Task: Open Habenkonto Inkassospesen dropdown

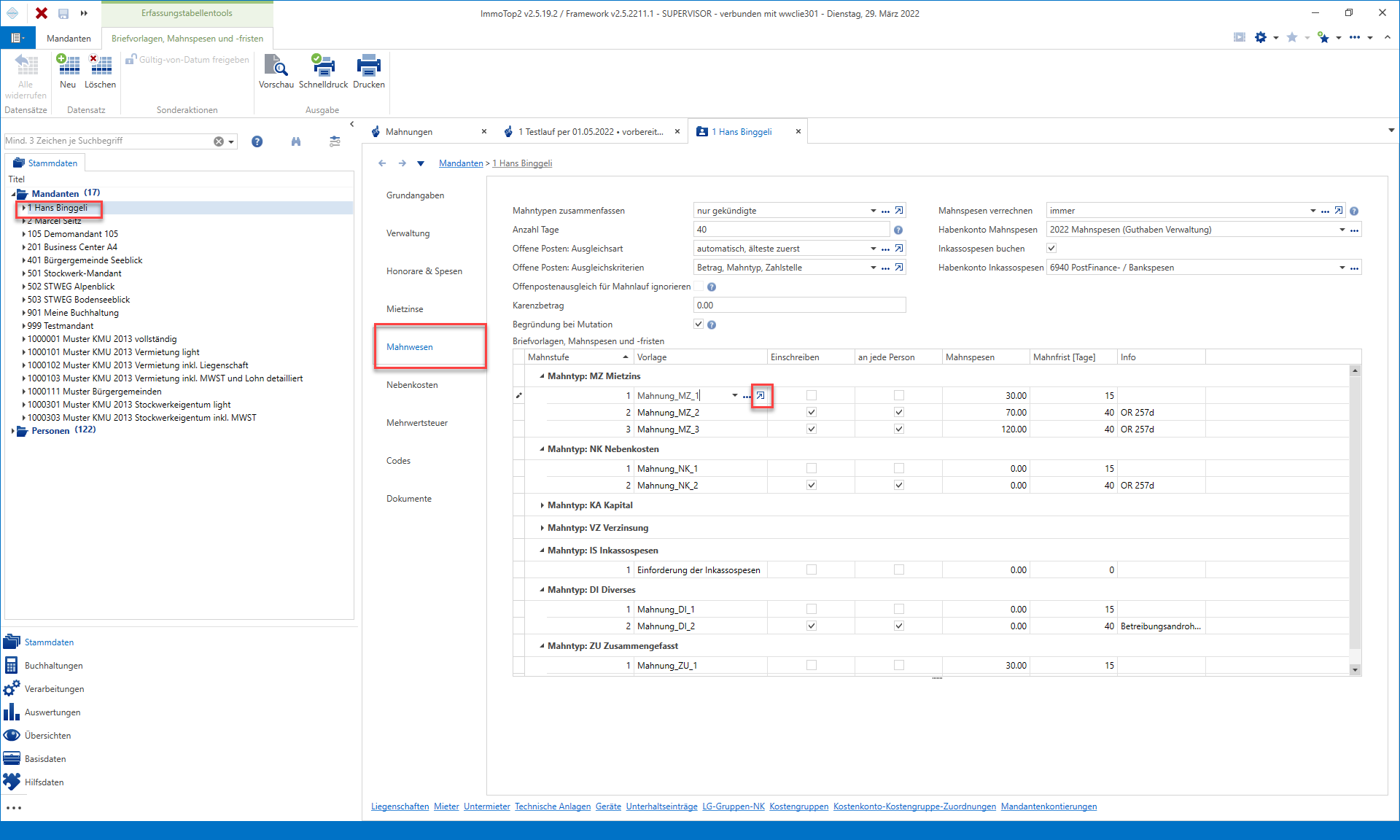Action: click(x=1342, y=268)
